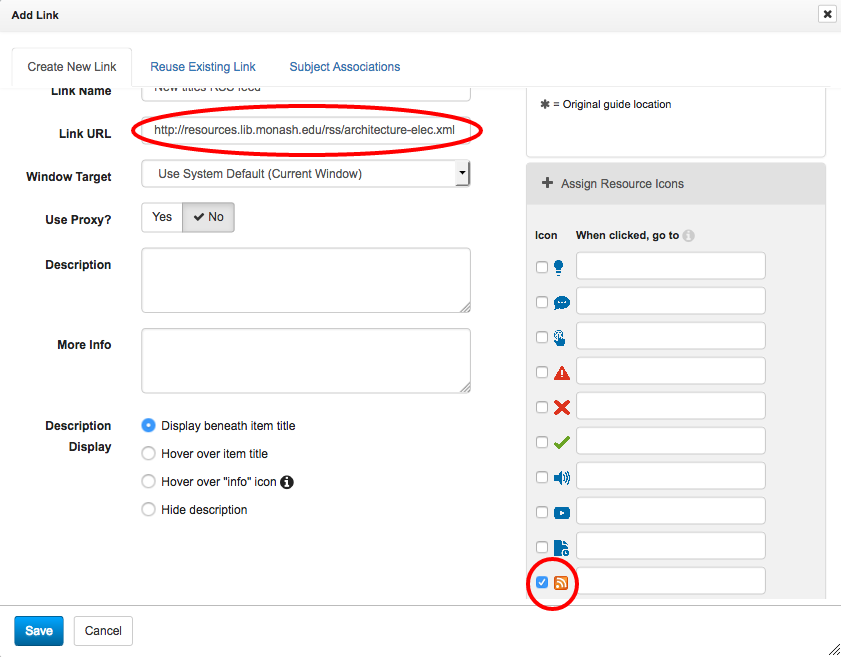This screenshot has width=841, height=657.
Task: Click the info circle next to When clicked, go to
Action: tap(689, 235)
